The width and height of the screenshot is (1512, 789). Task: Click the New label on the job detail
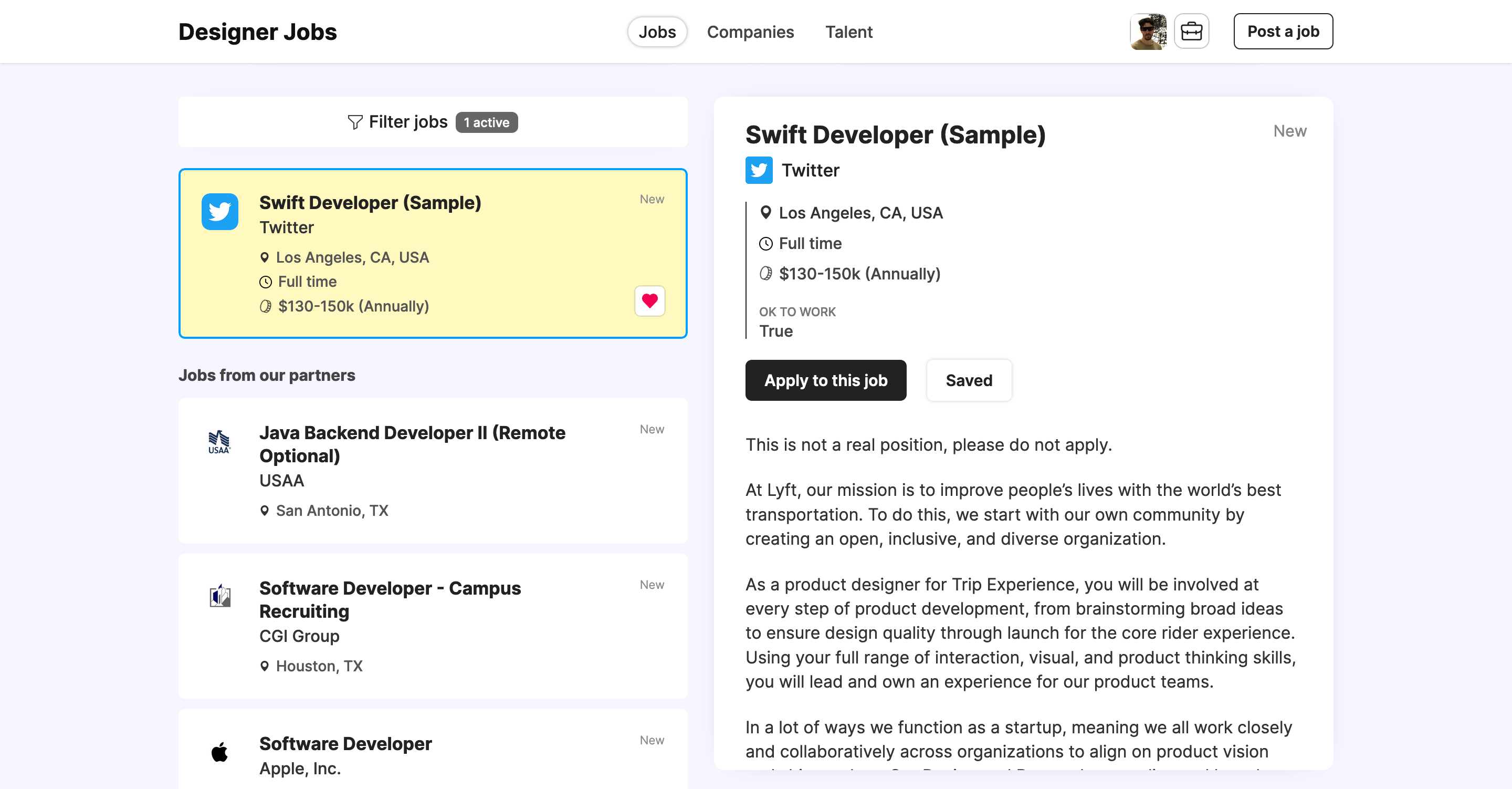1289,130
